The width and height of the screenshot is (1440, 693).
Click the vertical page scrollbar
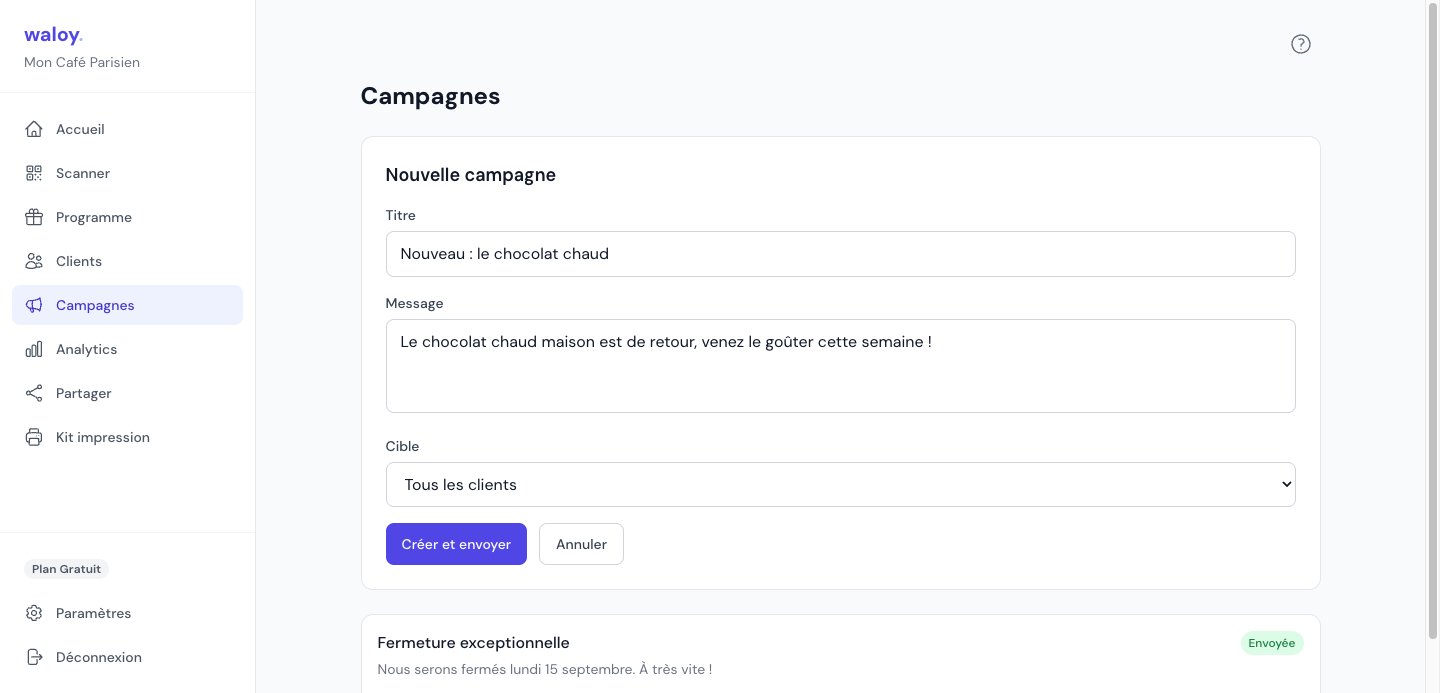[1432, 320]
